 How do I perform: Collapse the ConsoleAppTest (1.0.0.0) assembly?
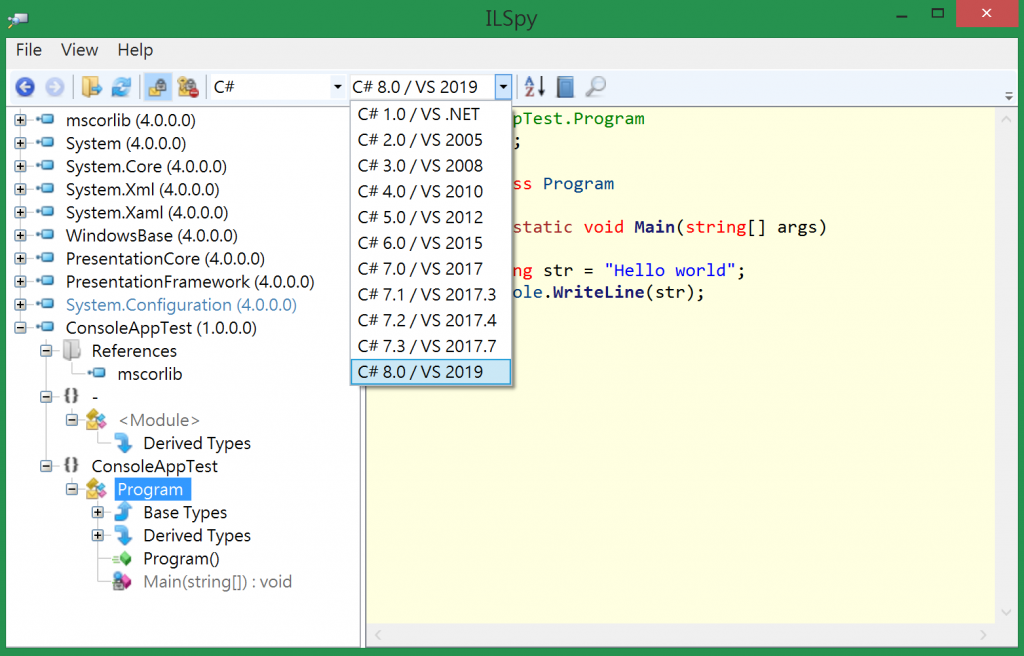tap(20, 328)
